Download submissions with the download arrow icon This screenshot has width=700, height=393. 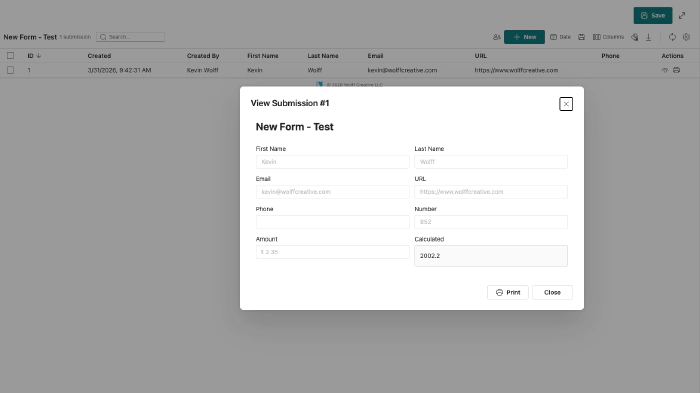click(x=649, y=37)
